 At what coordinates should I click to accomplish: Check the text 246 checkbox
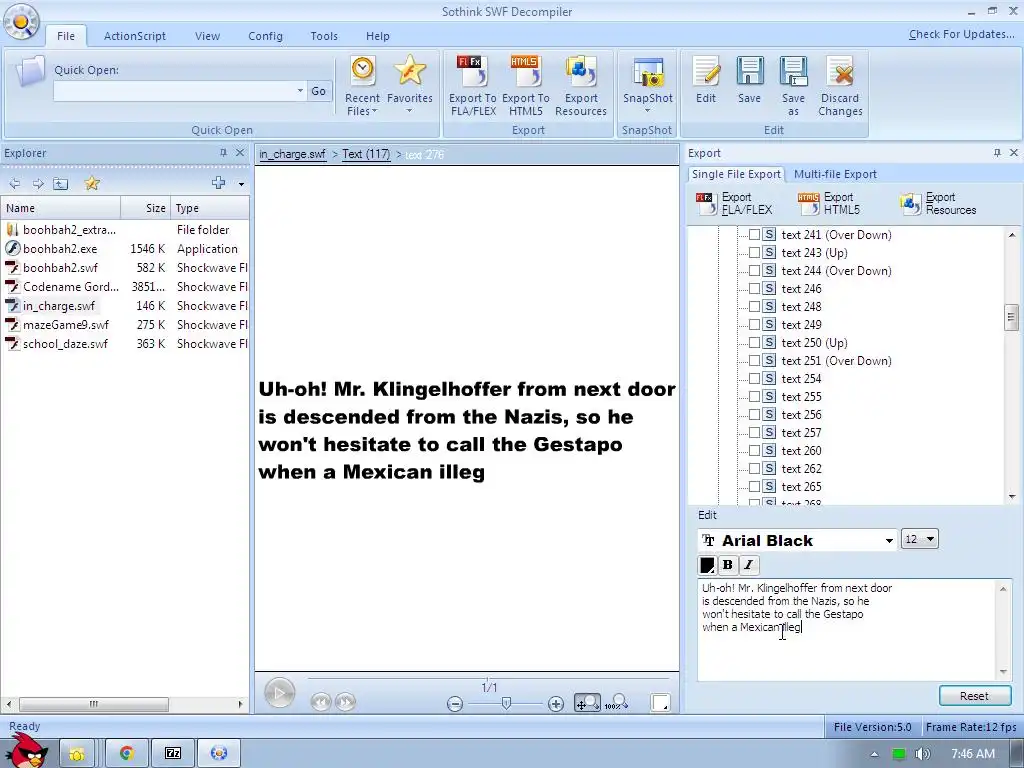(754, 289)
